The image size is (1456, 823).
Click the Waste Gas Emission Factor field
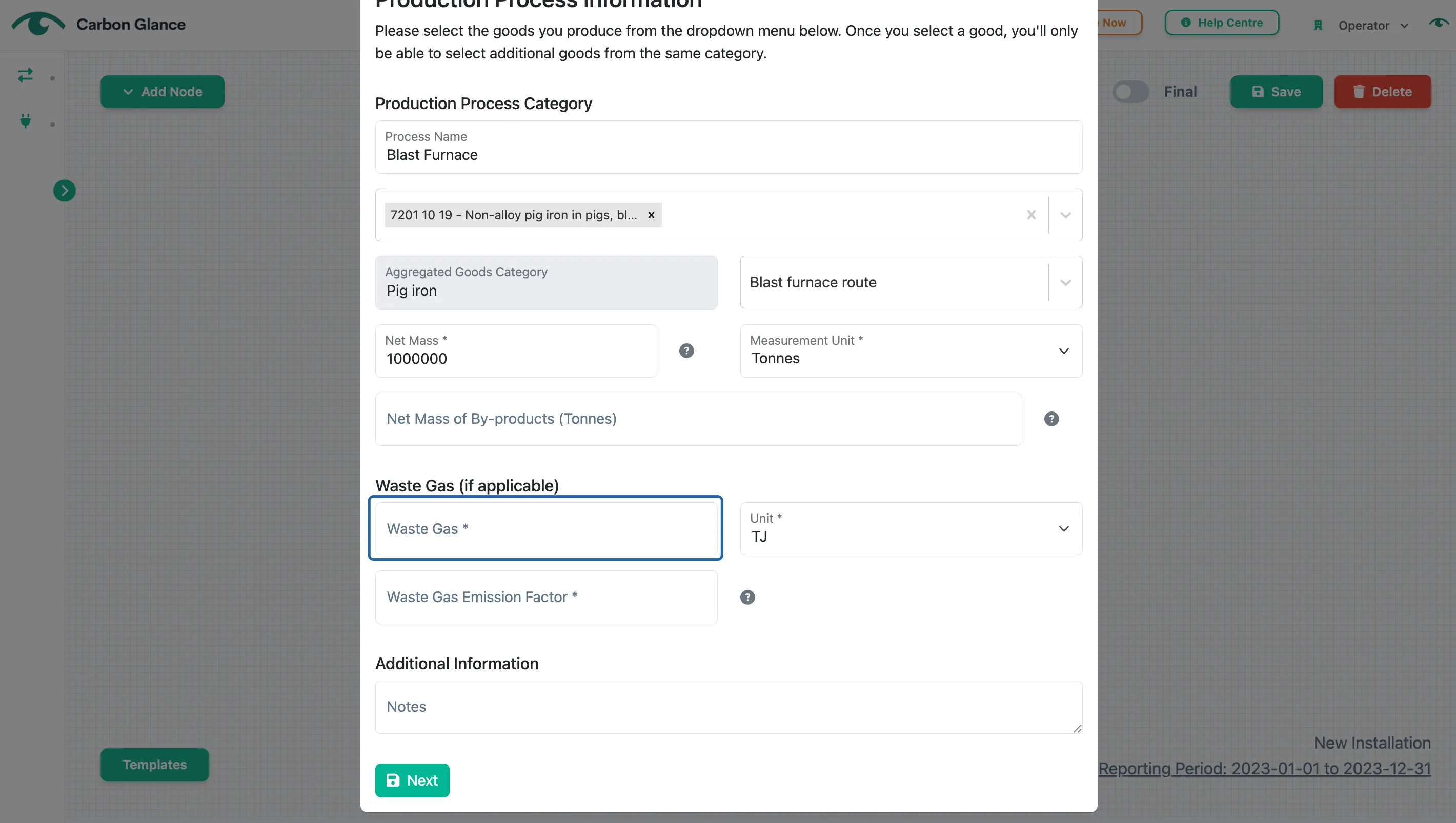coord(546,597)
